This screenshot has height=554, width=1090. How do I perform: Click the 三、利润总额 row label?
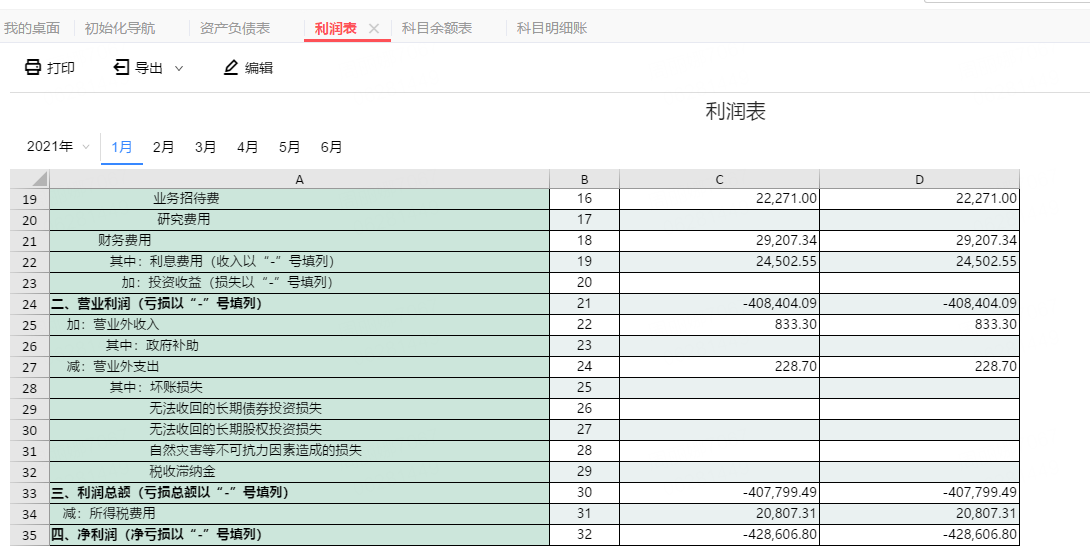tap(170, 492)
